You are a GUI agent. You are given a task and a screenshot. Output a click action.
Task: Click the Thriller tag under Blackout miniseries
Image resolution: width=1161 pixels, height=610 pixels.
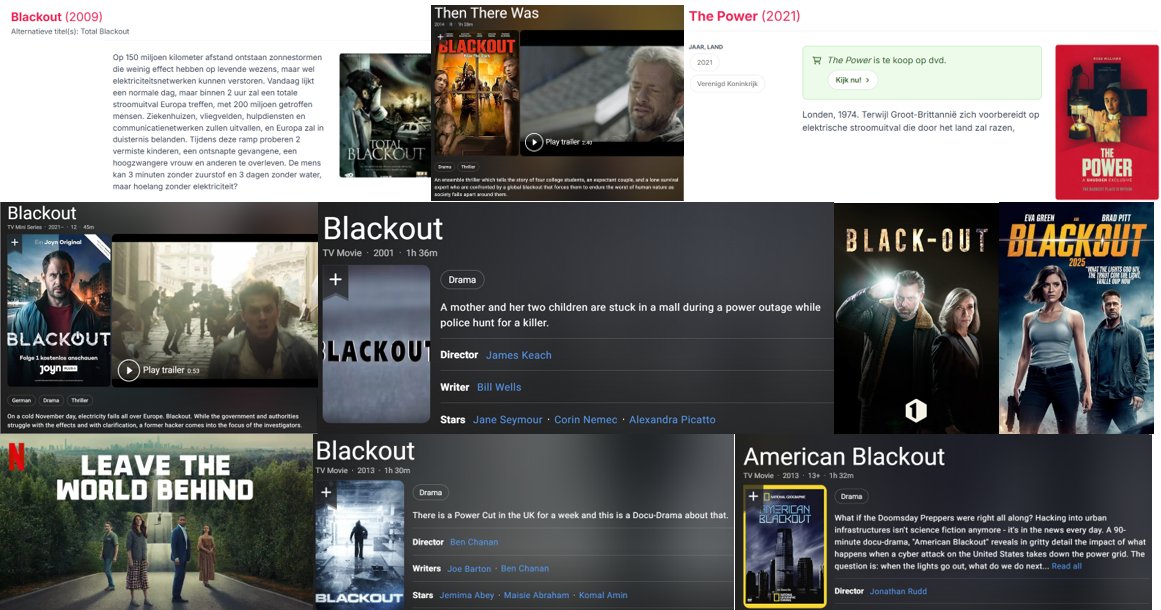[x=79, y=400]
